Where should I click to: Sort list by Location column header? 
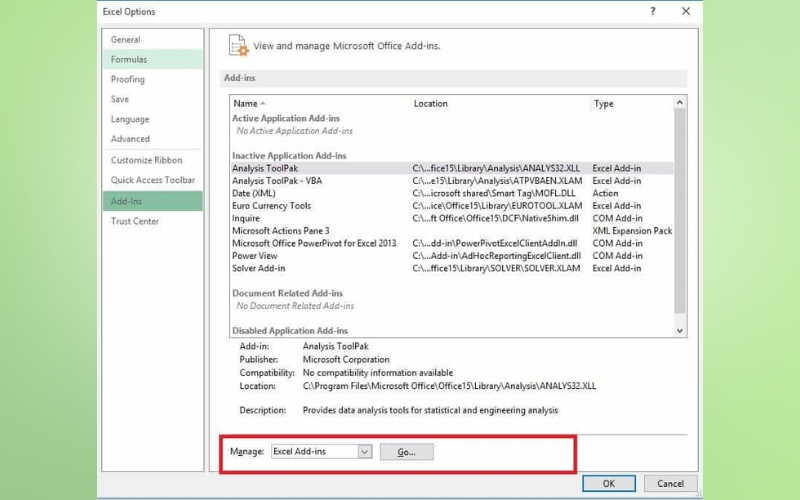(500, 103)
